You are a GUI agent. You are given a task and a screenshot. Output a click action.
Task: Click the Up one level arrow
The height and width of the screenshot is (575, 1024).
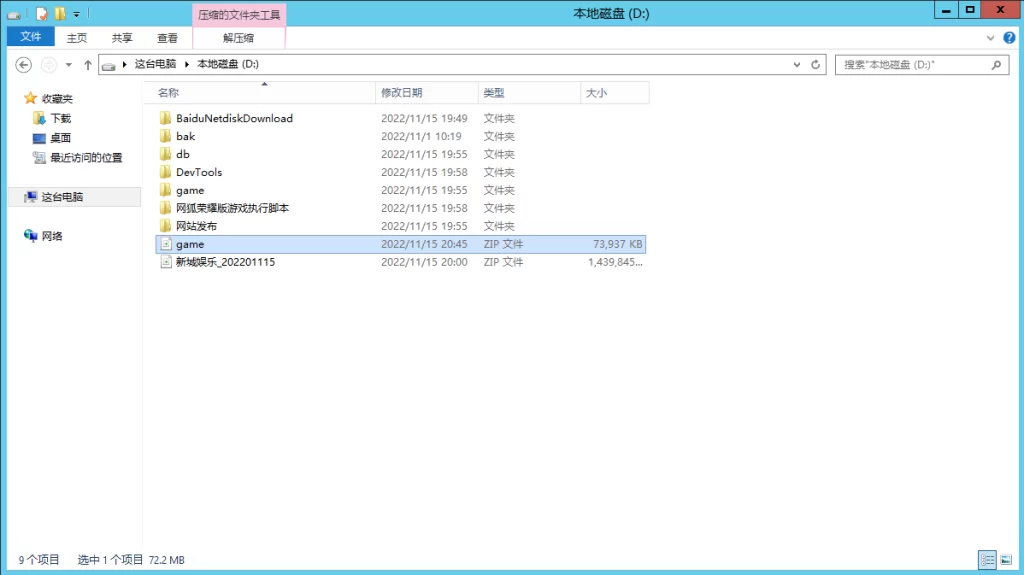click(88, 64)
